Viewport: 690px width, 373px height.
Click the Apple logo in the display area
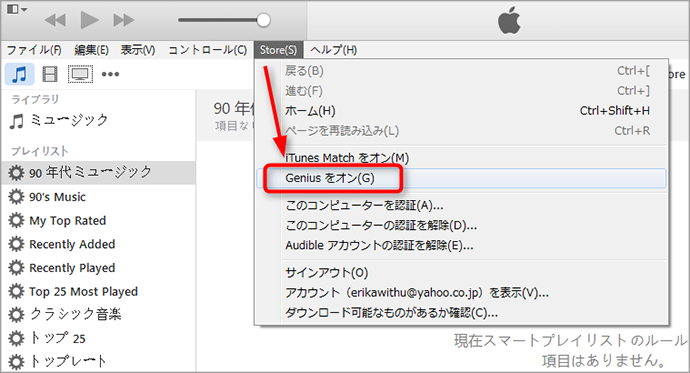pos(509,21)
